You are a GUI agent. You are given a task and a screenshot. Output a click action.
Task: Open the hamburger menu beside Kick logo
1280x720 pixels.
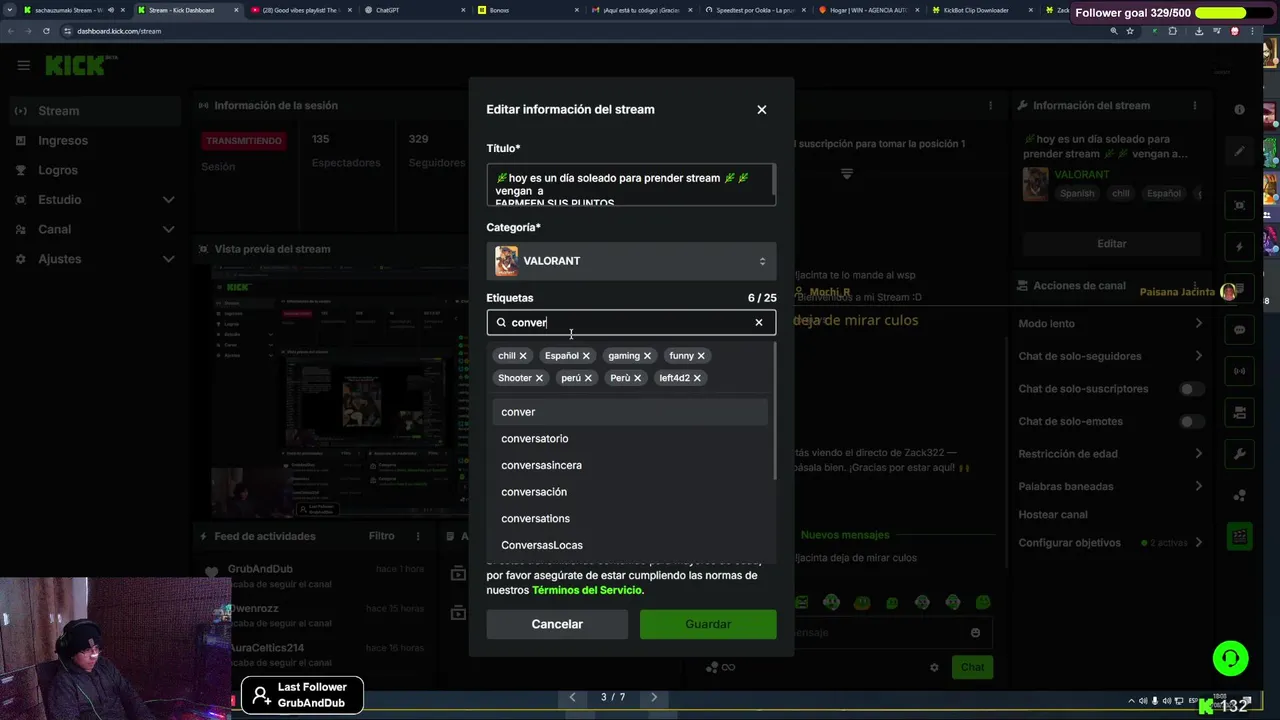23,66
